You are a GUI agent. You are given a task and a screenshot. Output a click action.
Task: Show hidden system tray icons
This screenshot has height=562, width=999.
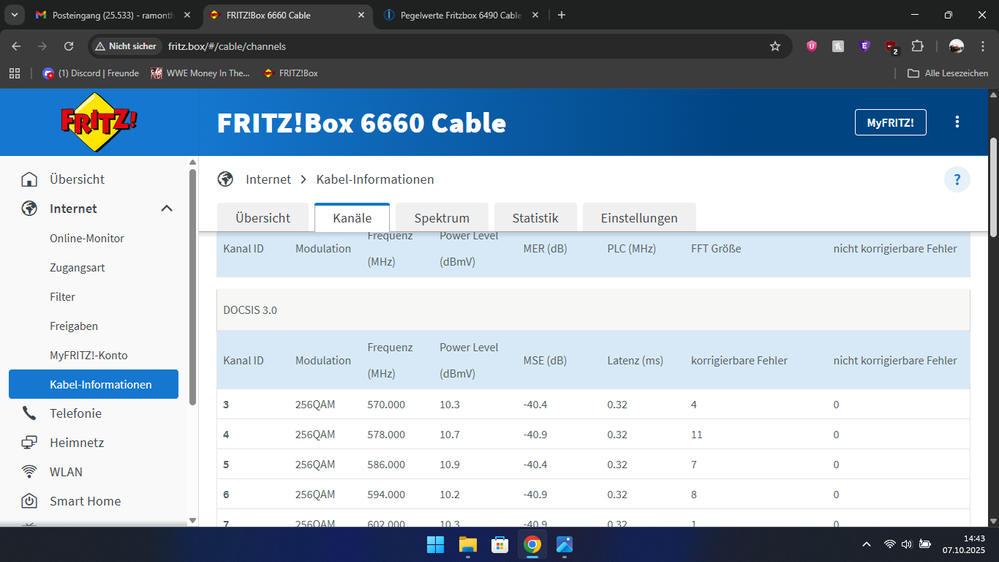pos(866,545)
